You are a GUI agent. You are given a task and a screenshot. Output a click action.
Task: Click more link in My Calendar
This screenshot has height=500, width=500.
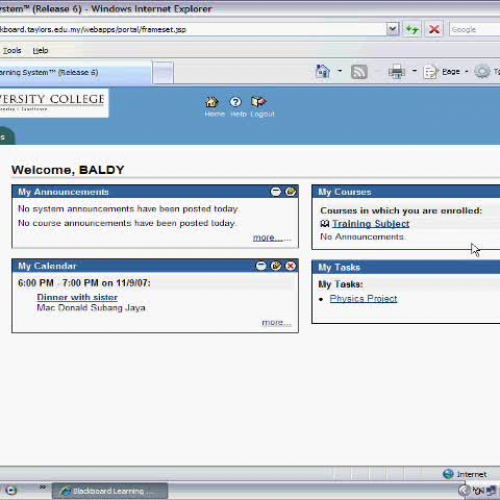[x=276, y=322]
